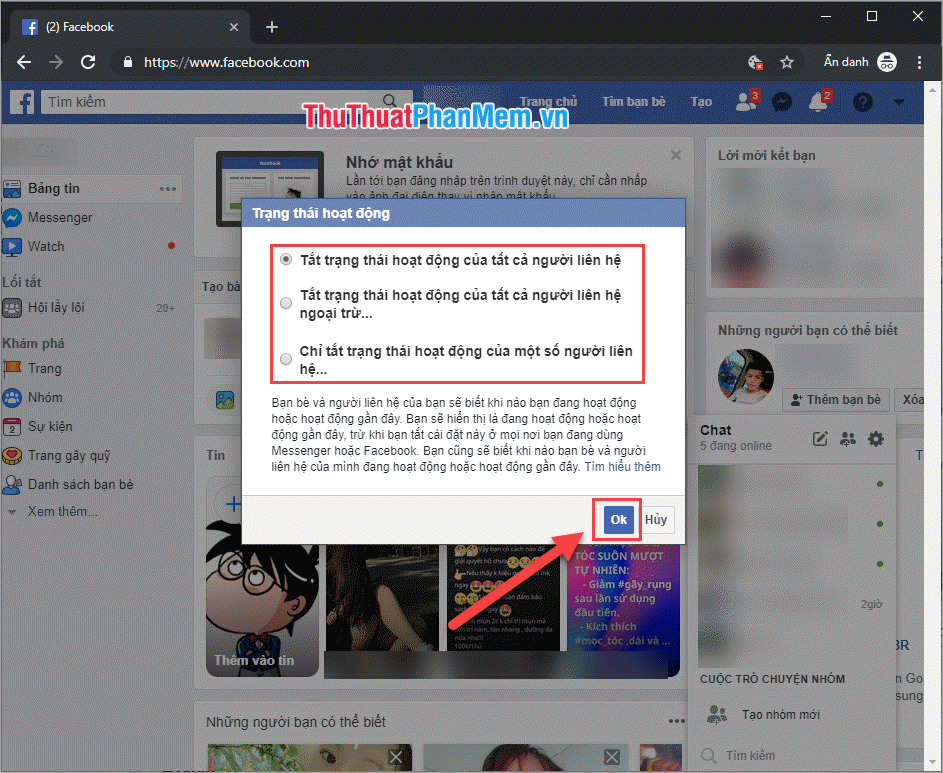Expand 'Xem thêm...' in the sidebar
Image resolution: width=943 pixels, height=773 pixels.
click(59, 511)
